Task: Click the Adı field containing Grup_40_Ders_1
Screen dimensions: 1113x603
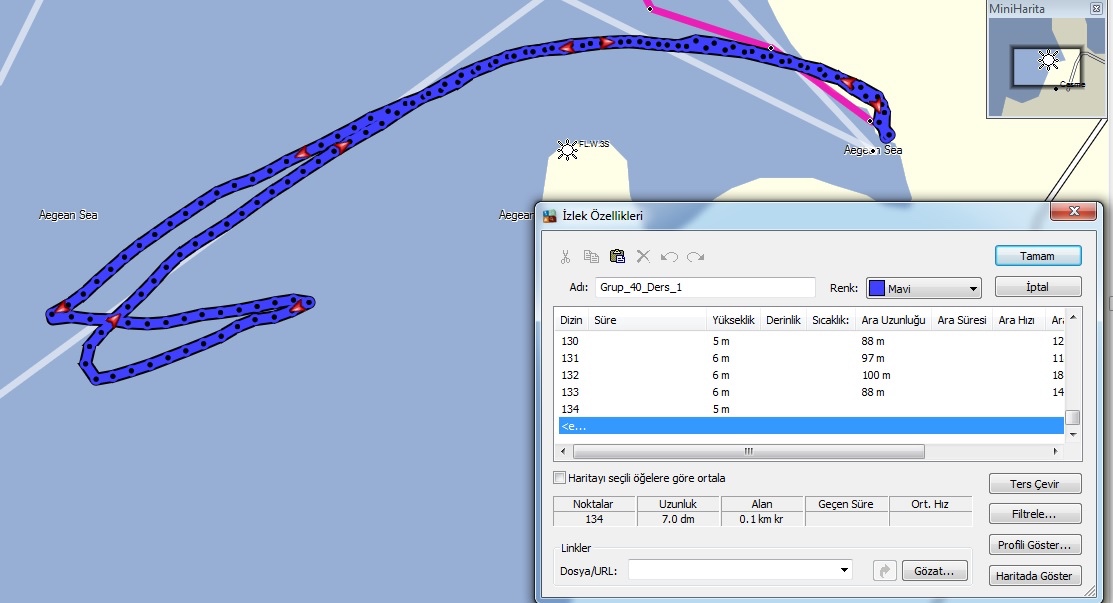Action: click(705, 287)
